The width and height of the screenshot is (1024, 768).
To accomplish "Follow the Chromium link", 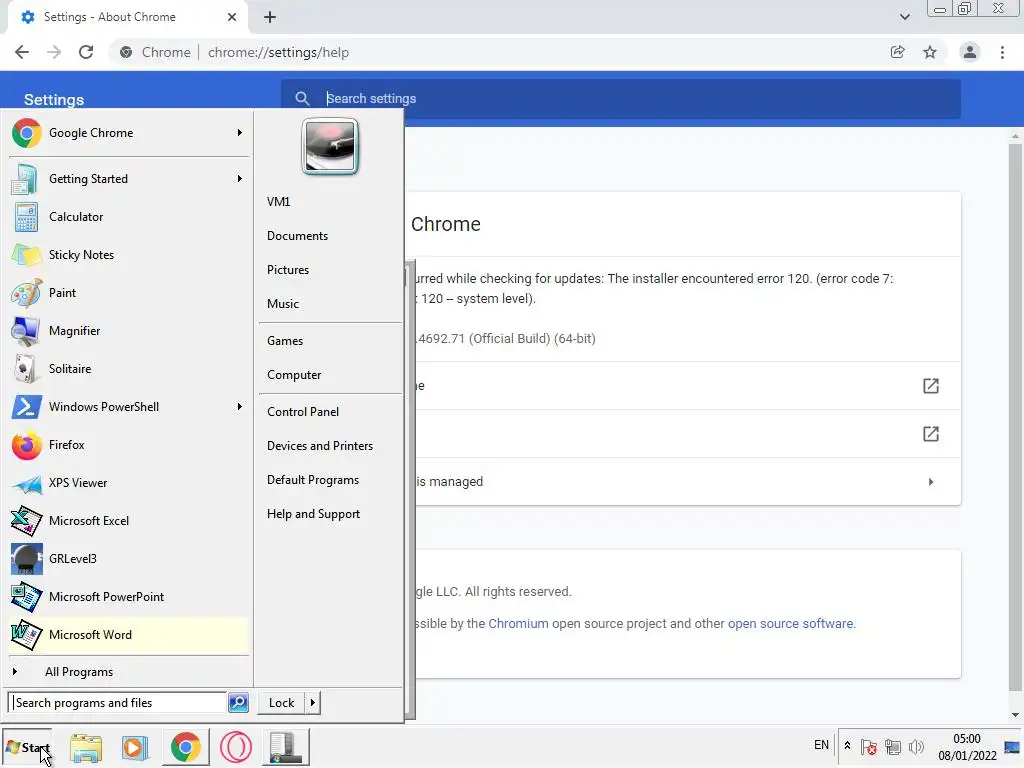I will click(x=519, y=624).
